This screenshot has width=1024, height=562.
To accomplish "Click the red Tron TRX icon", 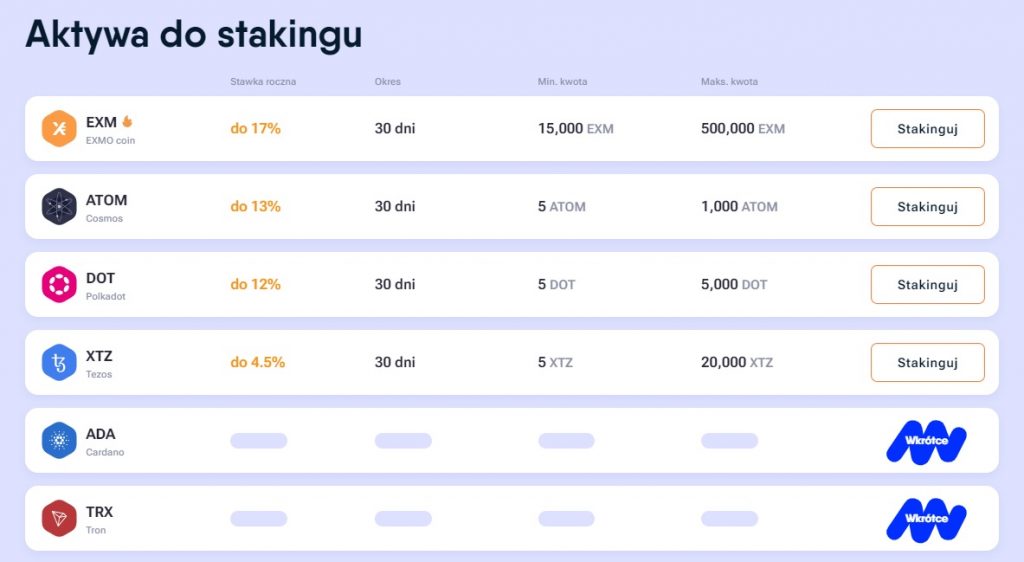I will click(x=59, y=518).
